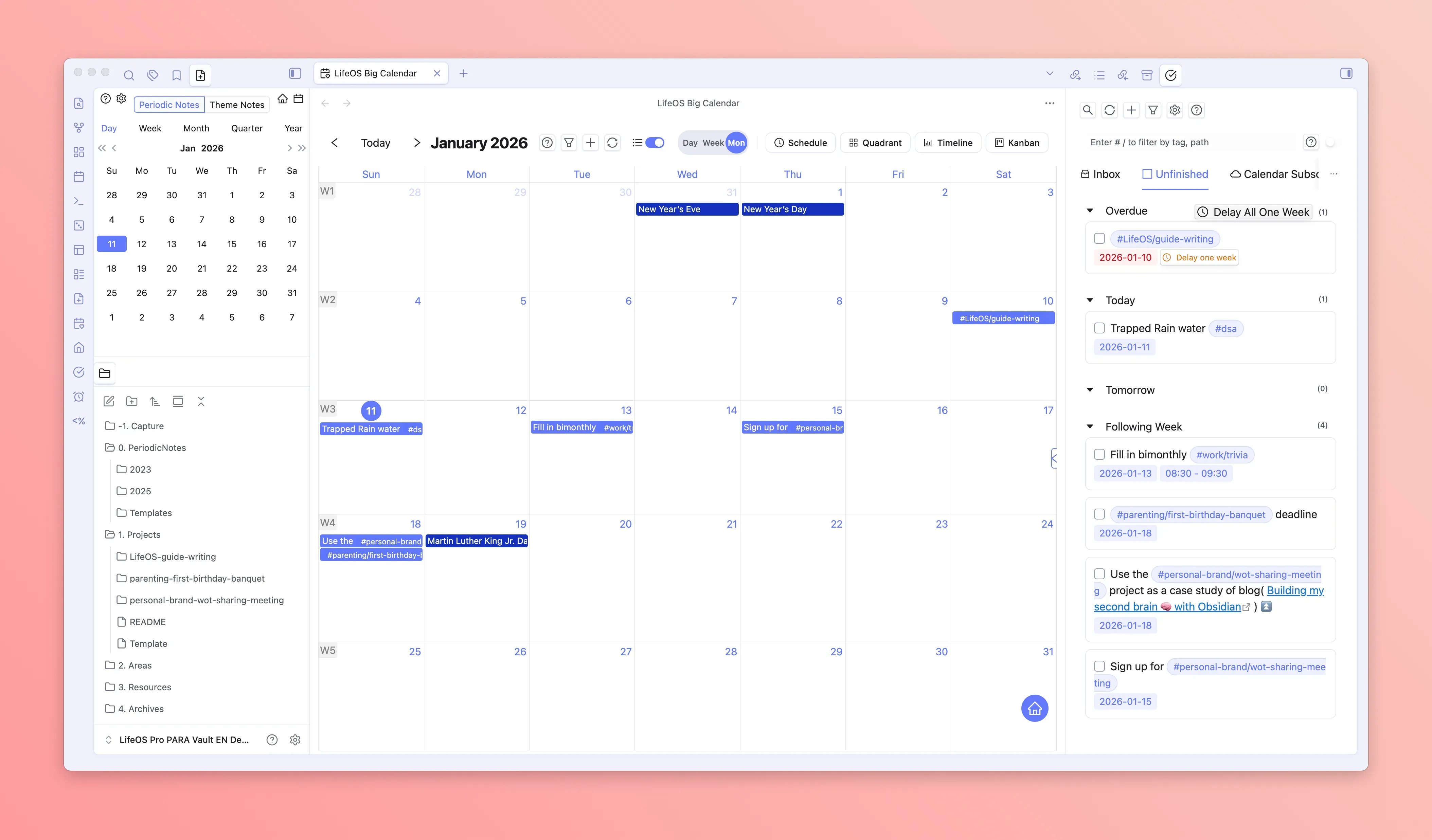
Task: Check the Fill in bimonthly task checkbox
Action: [1099, 454]
